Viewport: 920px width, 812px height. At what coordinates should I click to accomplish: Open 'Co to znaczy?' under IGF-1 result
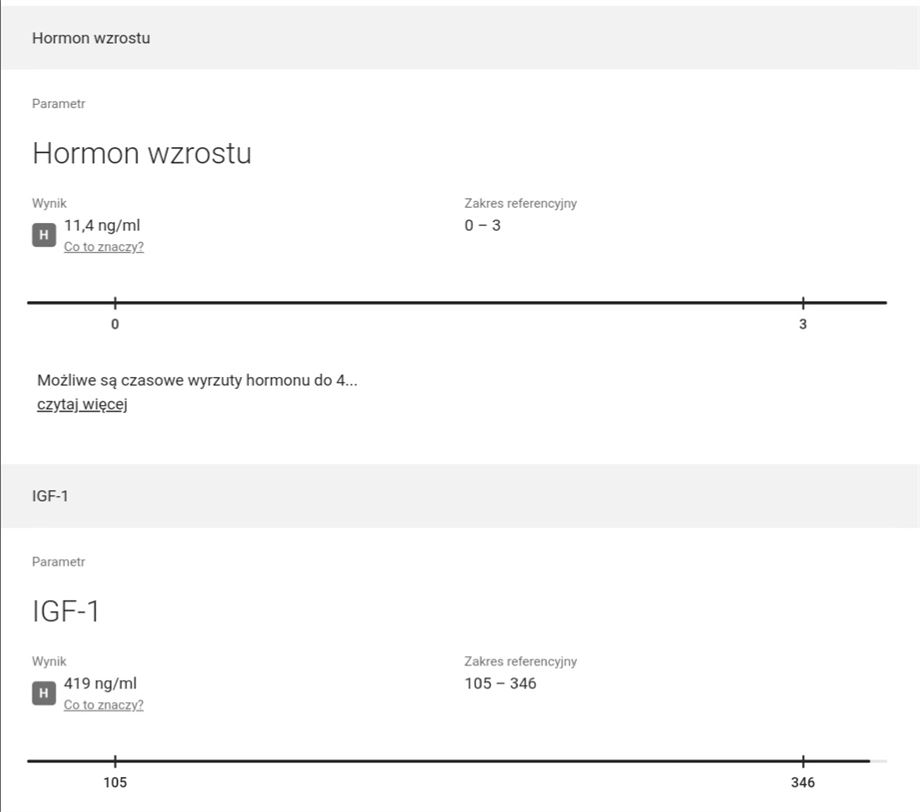tap(104, 705)
